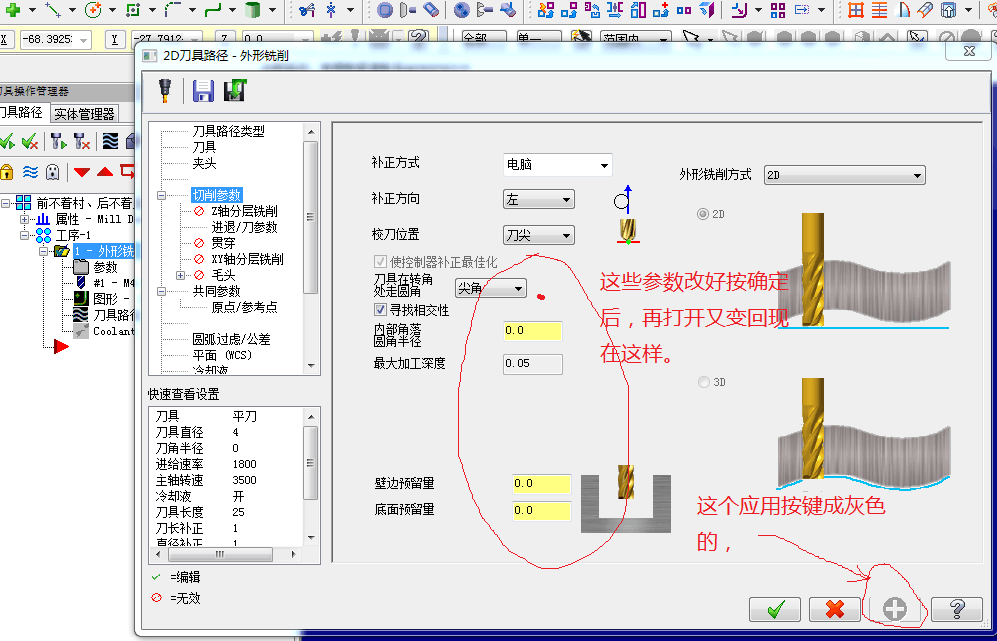Select the 3D radio button
This screenshot has width=997, height=641.
(703, 382)
